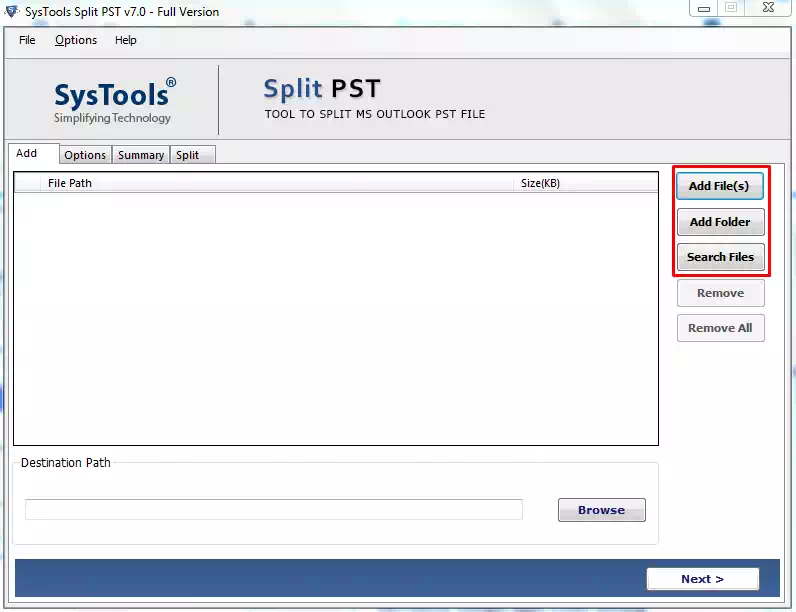Open the Options menu in menu bar
Viewport: 796px width, 612px height.
(x=76, y=40)
